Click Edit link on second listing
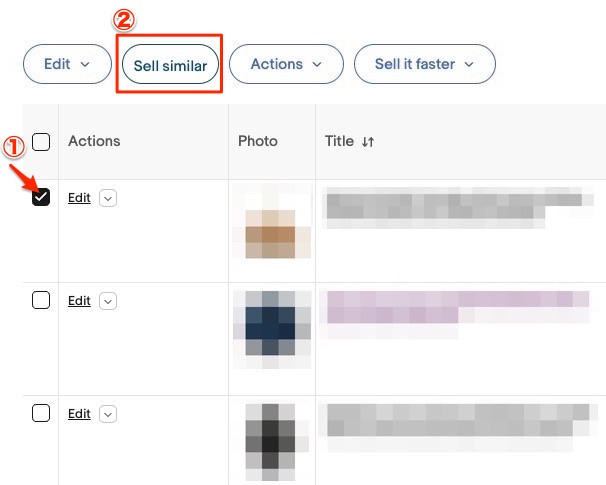606x485 pixels. tap(79, 300)
